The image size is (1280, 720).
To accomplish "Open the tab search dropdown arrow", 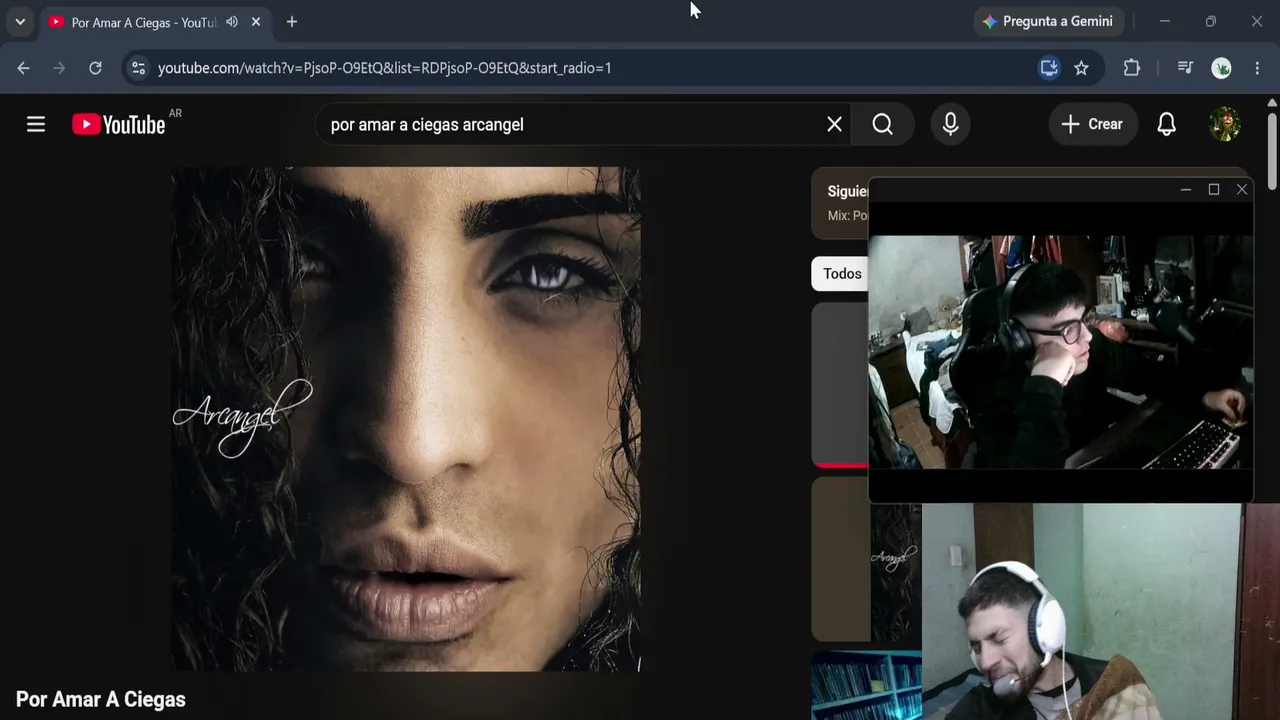I will pos(20,21).
